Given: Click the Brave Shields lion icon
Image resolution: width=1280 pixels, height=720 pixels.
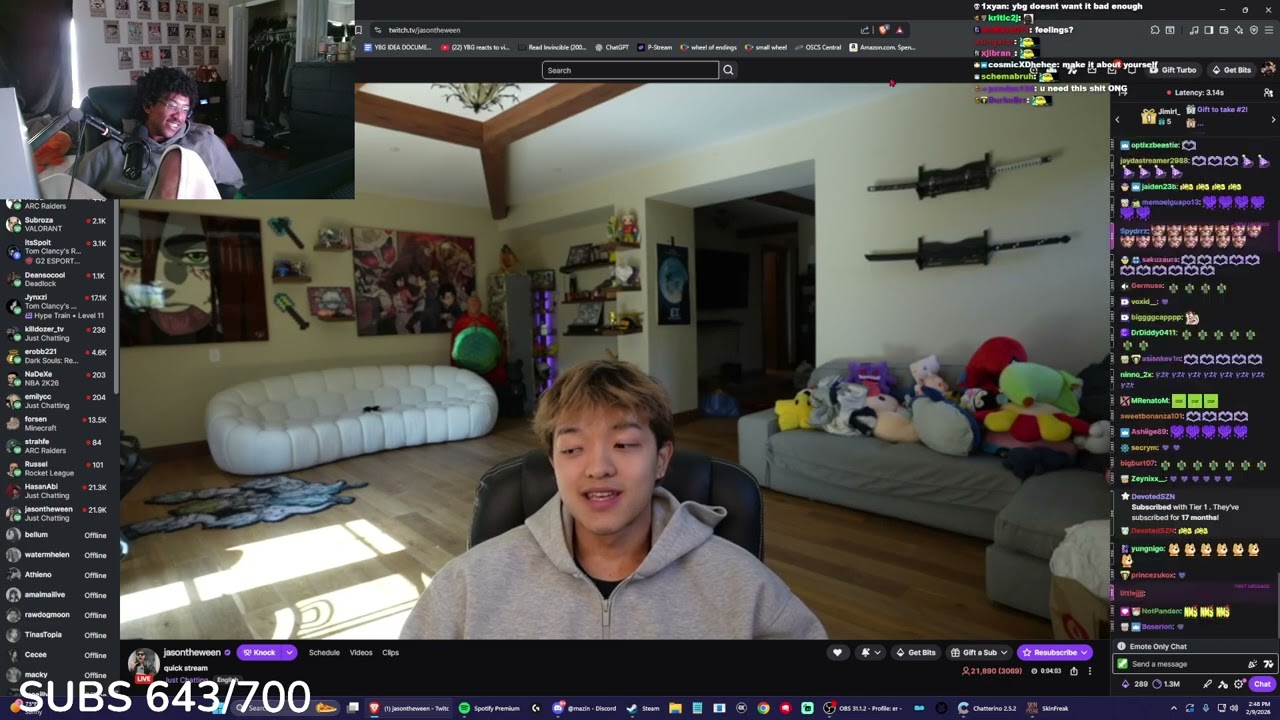Looking at the screenshot, I should pos(883,30).
